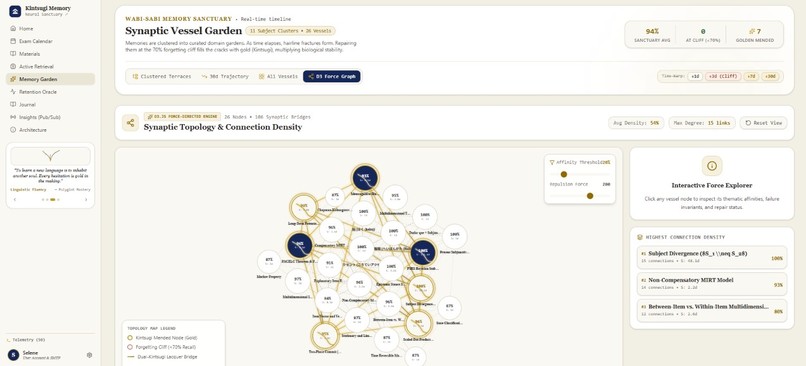Image resolution: width=806 pixels, height=366 pixels.
Task: Click the filter icon beside Affinity Threshold
Action: (x=552, y=162)
